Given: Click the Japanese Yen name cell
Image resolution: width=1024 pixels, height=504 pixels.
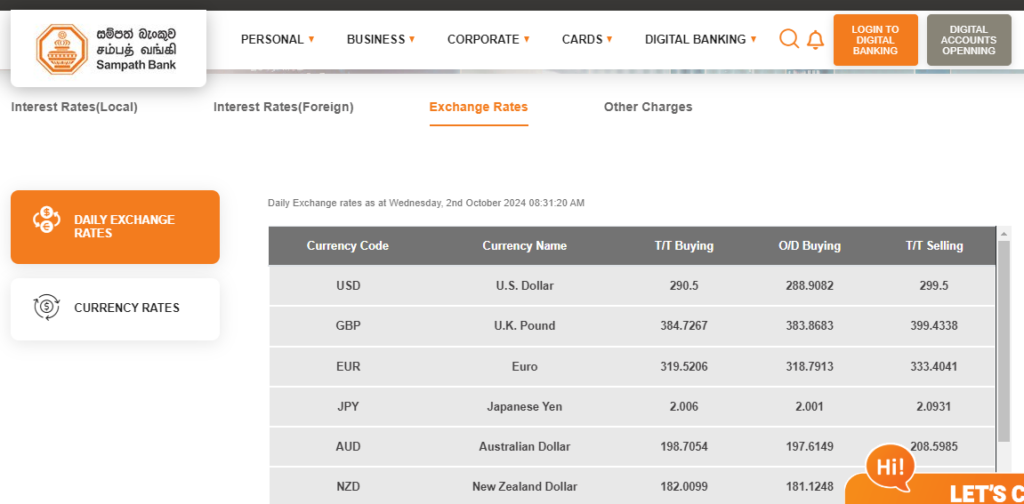Looking at the screenshot, I should [524, 407].
